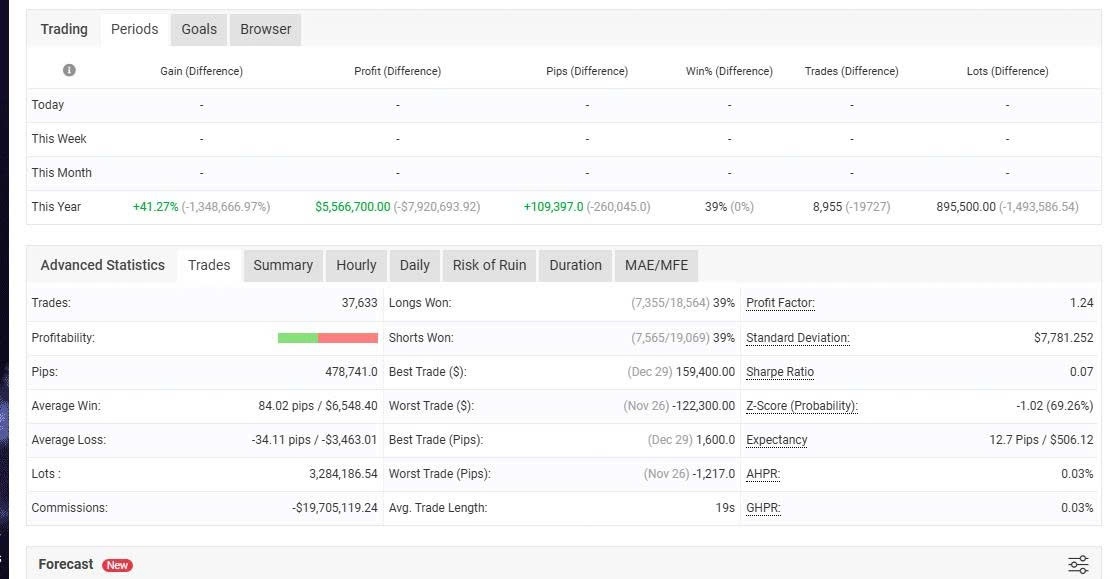Open the Goals tab
The image size is (1110, 579).
[198, 29]
